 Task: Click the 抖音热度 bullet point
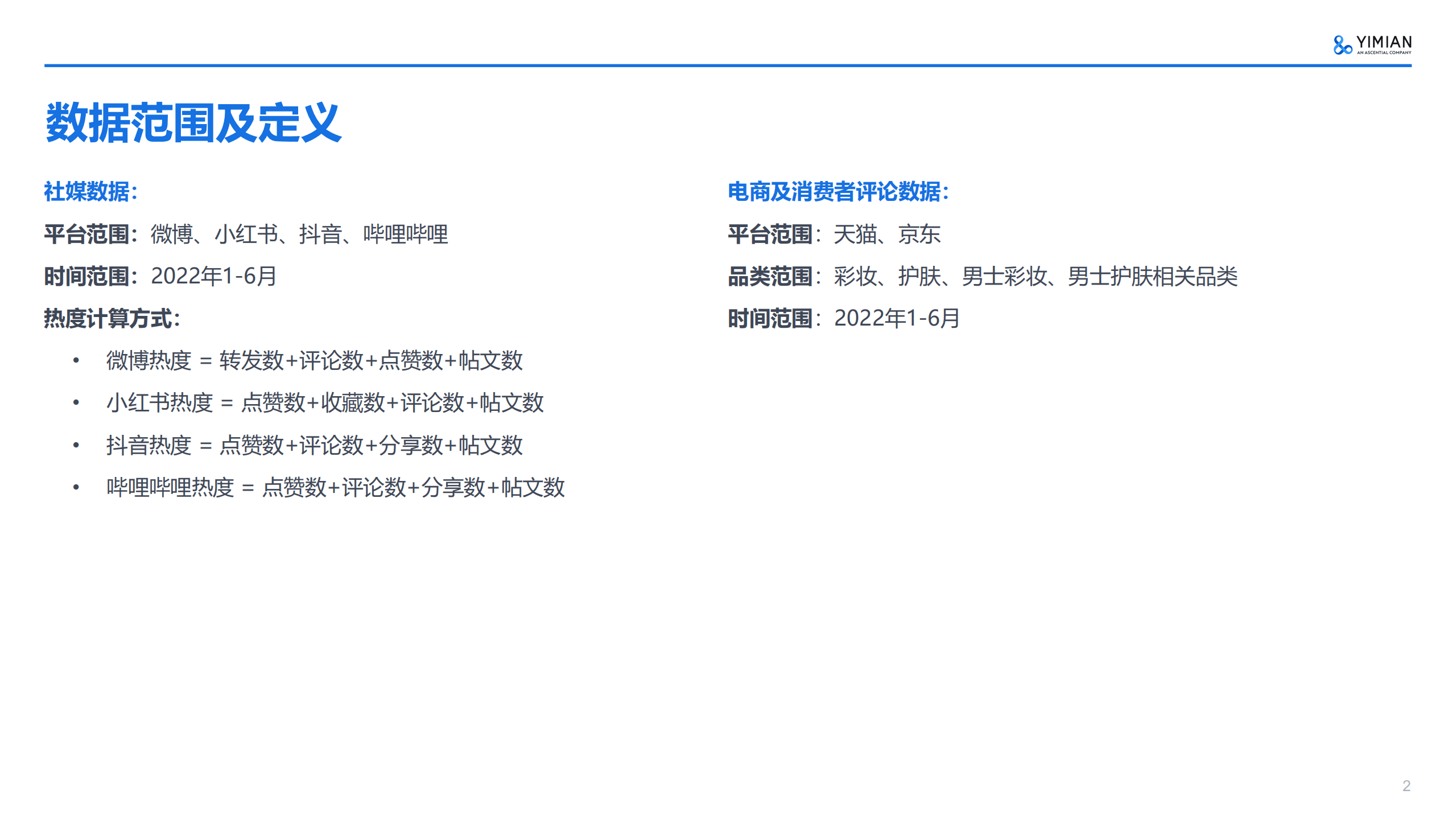point(313,447)
